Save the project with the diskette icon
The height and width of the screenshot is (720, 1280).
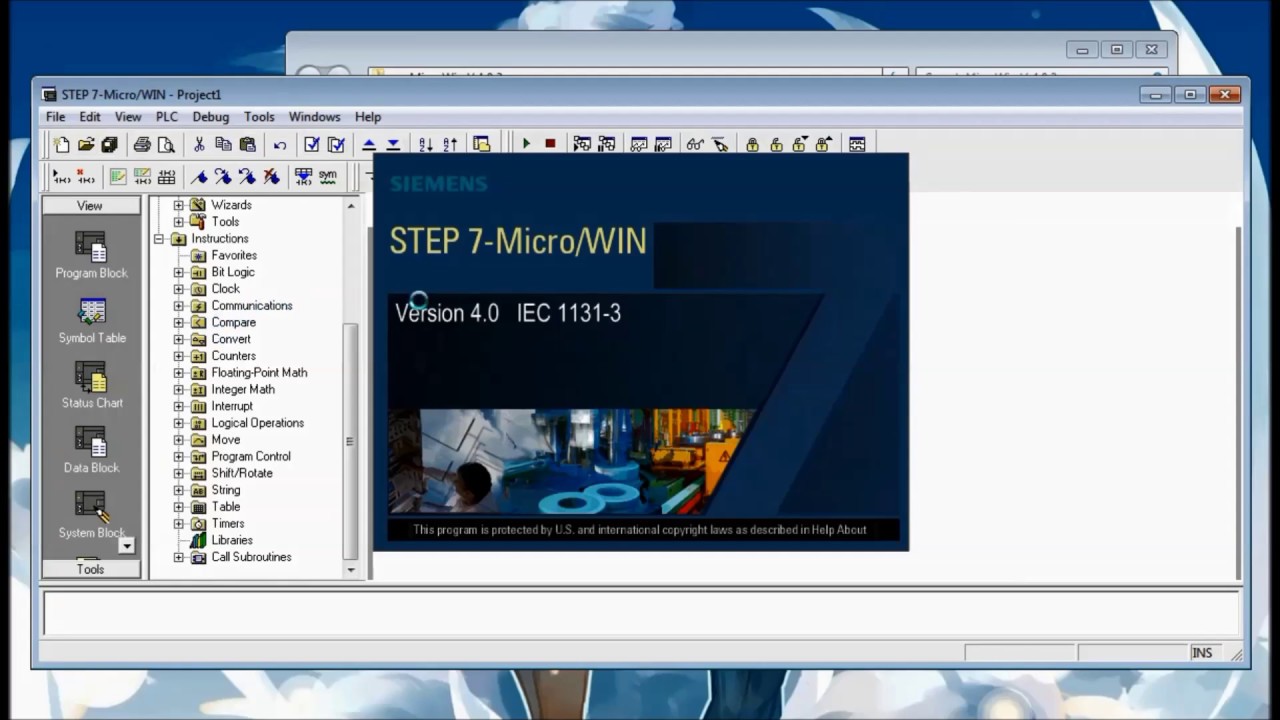109,144
